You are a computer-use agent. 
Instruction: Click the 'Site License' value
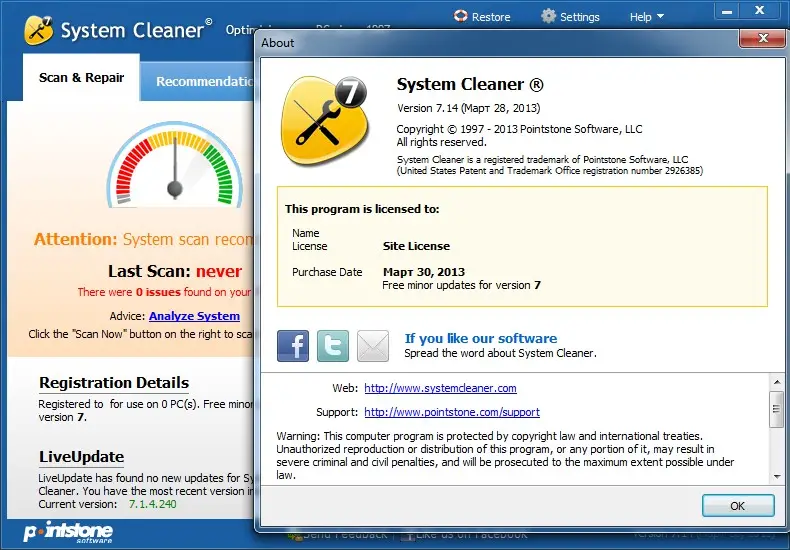pos(416,246)
